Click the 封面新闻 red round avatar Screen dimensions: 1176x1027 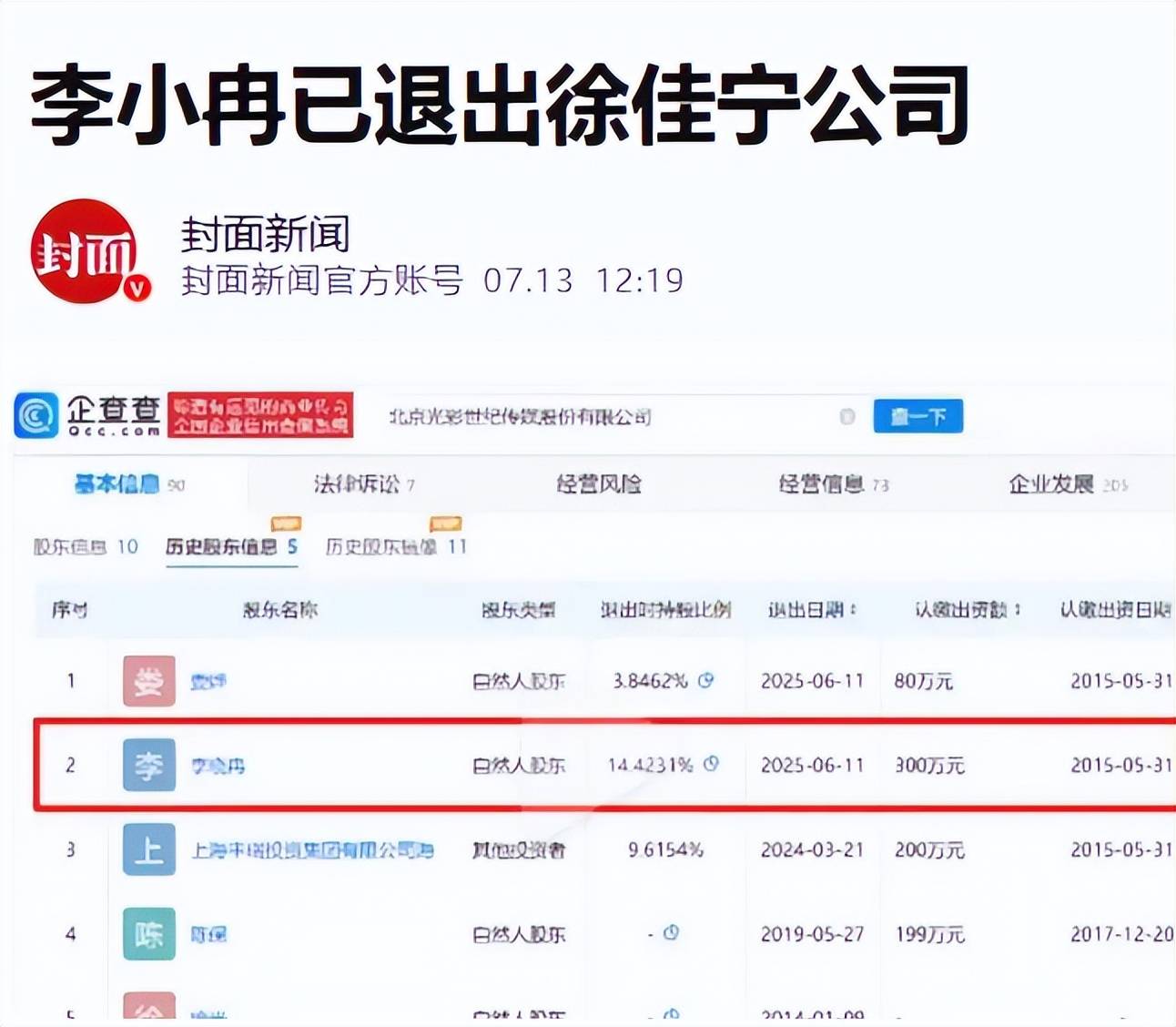tap(84, 250)
